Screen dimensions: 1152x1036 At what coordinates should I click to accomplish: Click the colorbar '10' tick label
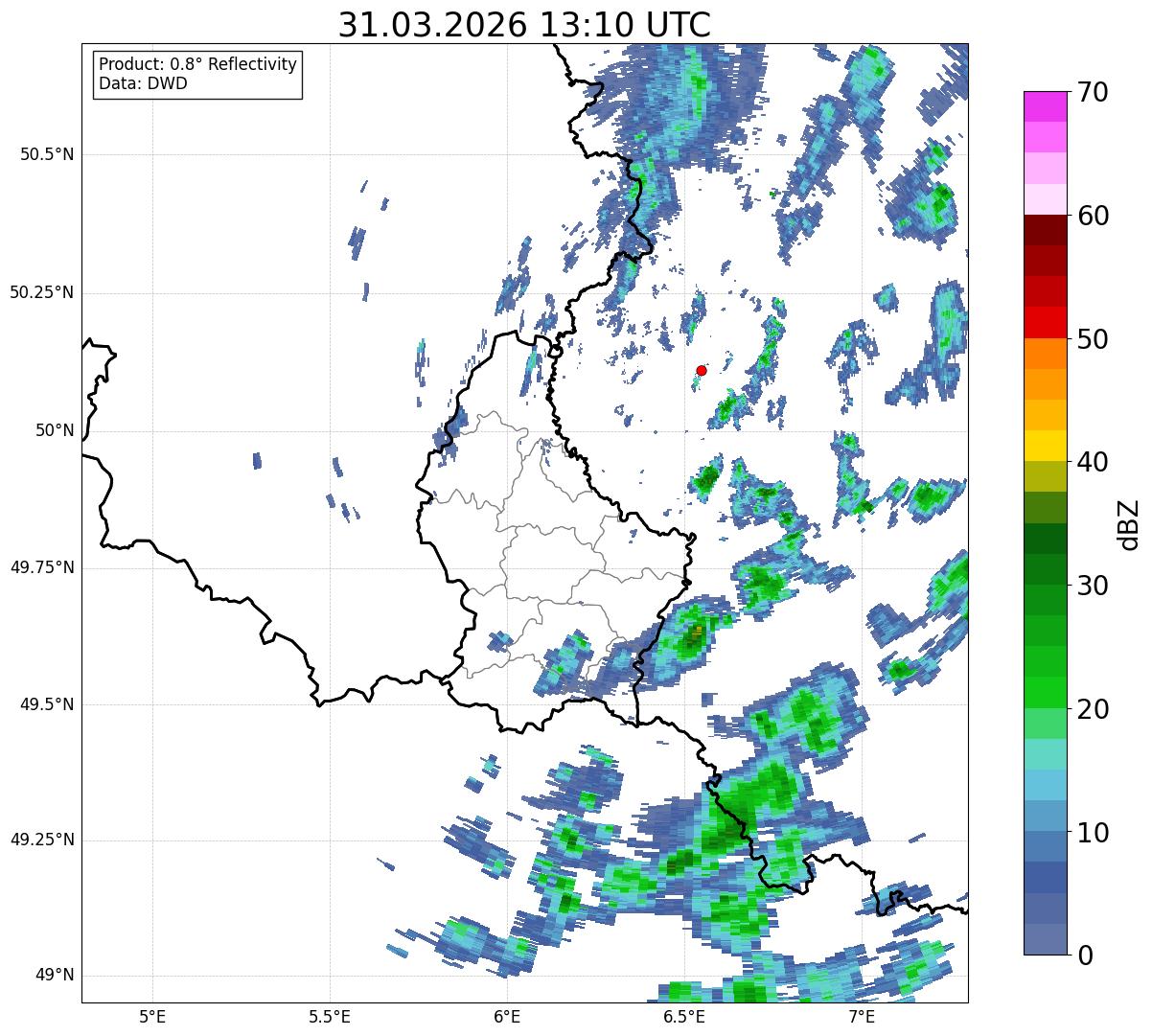1092,833
